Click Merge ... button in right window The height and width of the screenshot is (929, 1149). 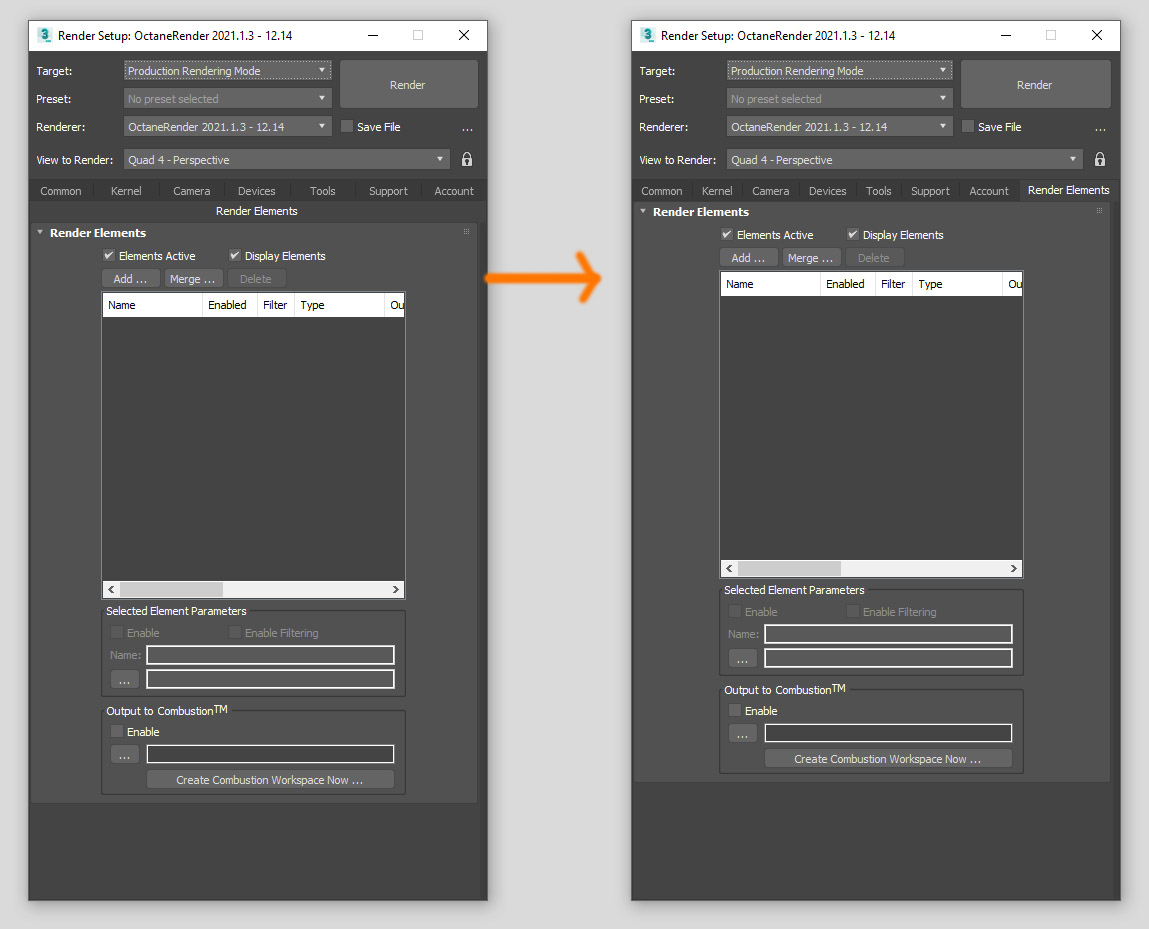[x=810, y=257]
